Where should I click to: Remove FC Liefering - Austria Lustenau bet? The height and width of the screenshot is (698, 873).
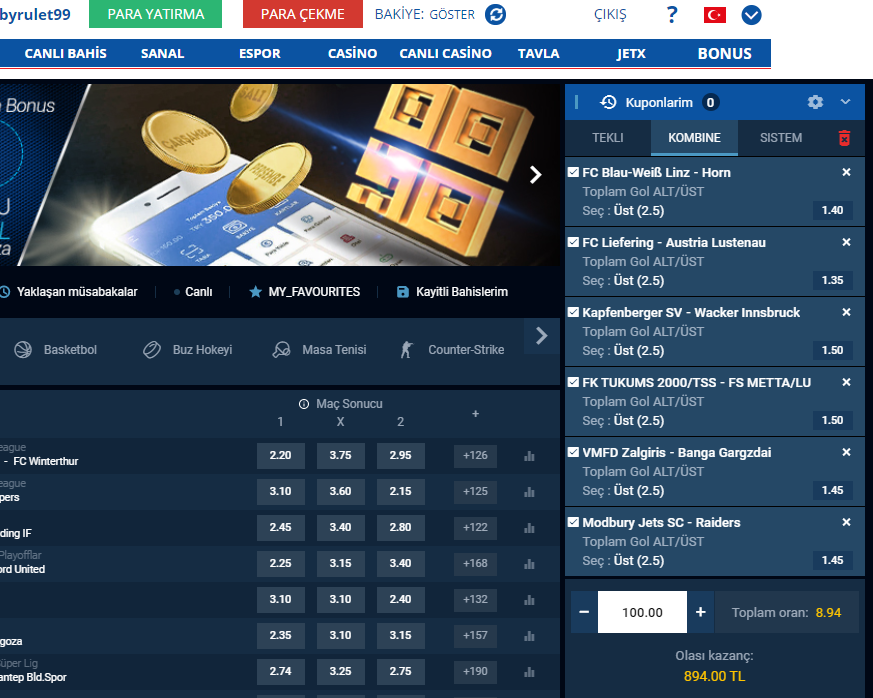tap(846, 242)
